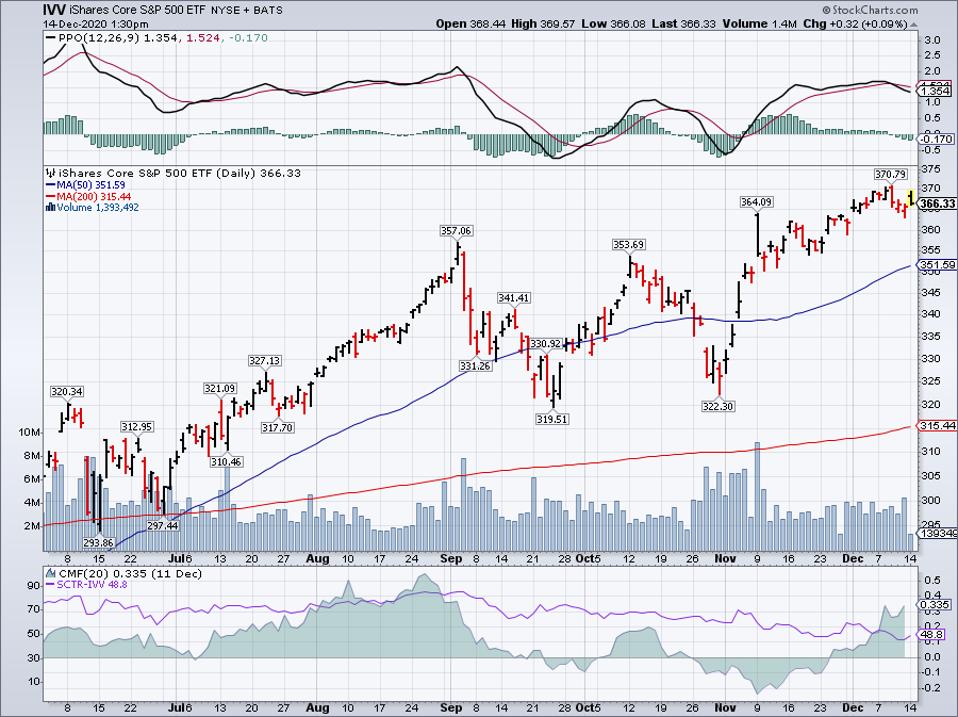Screen dimensions: 958x717
Task: Click the 353.69 October high label
Action: coord(629,244)
